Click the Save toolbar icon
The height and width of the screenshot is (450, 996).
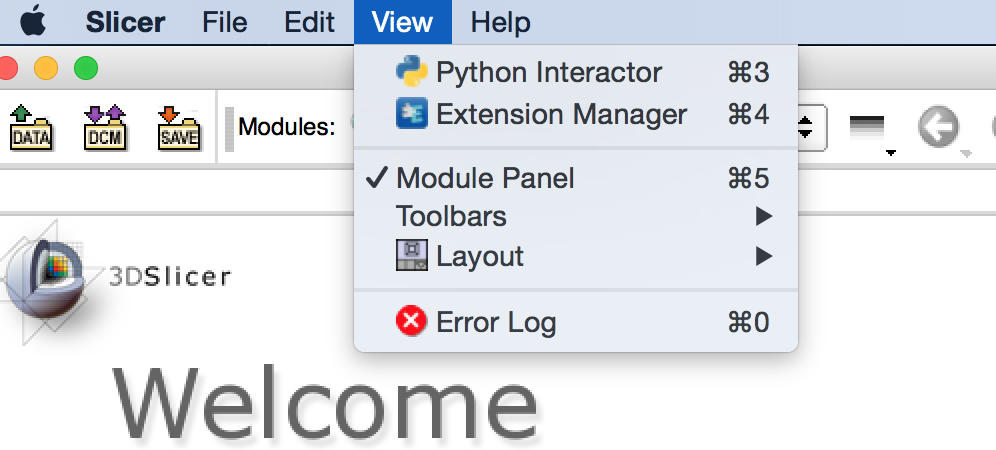pyautogui.click(x=179, y=127)
